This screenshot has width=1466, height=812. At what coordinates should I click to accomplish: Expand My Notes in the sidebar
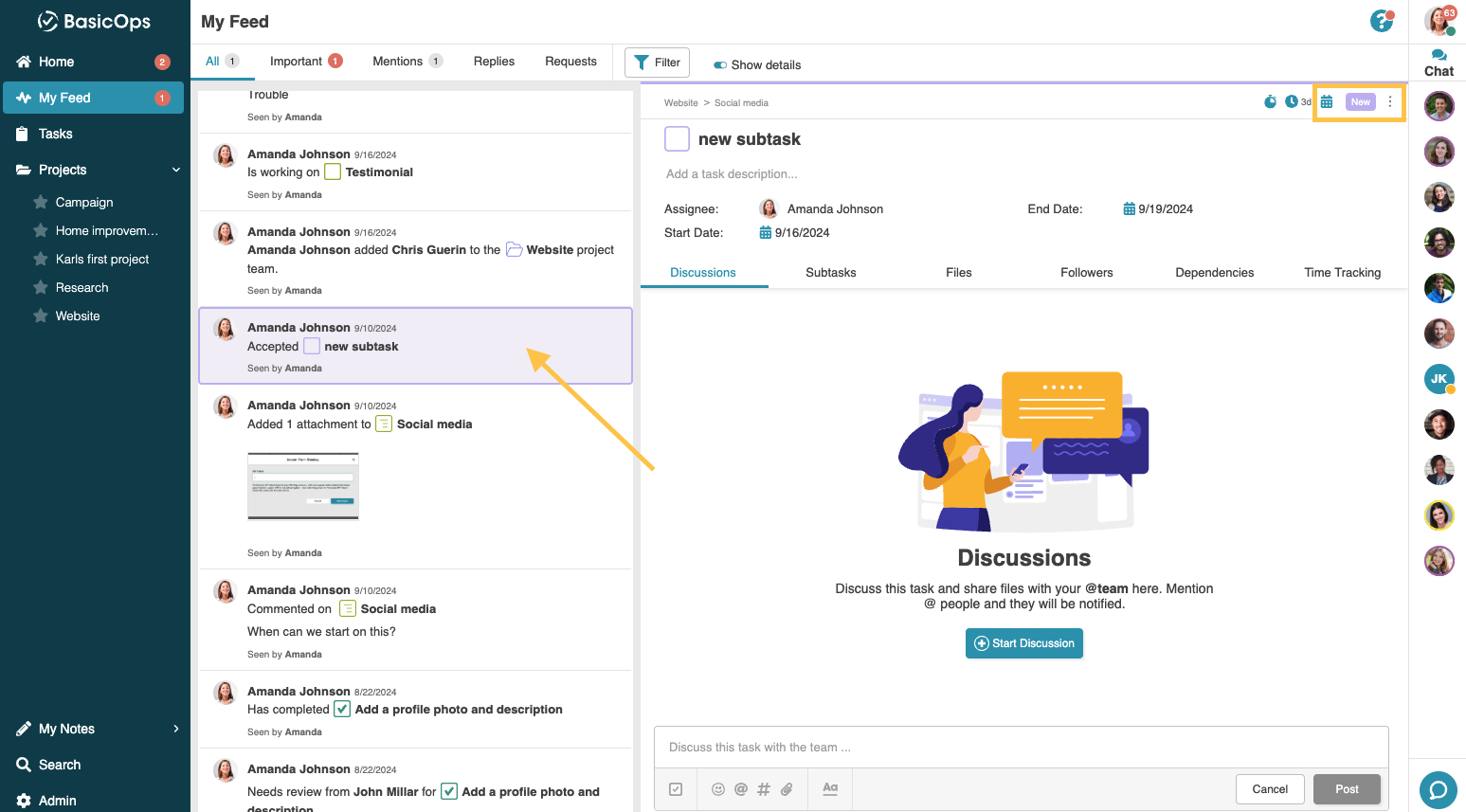(x=176, y=729)
